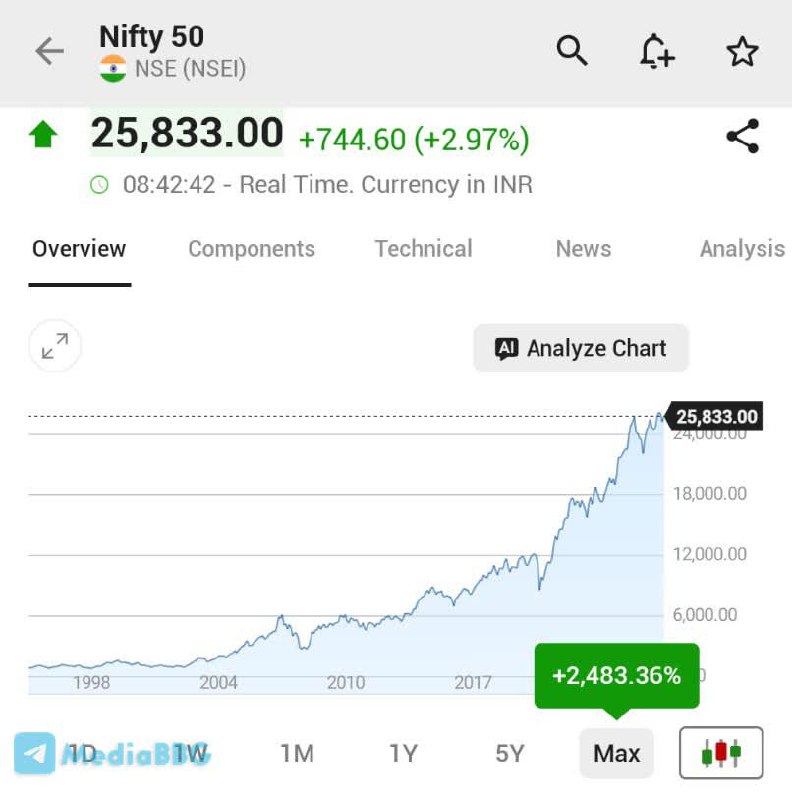Open search with magnifying glass icon
The height and width of the screenshot is (800, 792).
click(x=572, y=50)
